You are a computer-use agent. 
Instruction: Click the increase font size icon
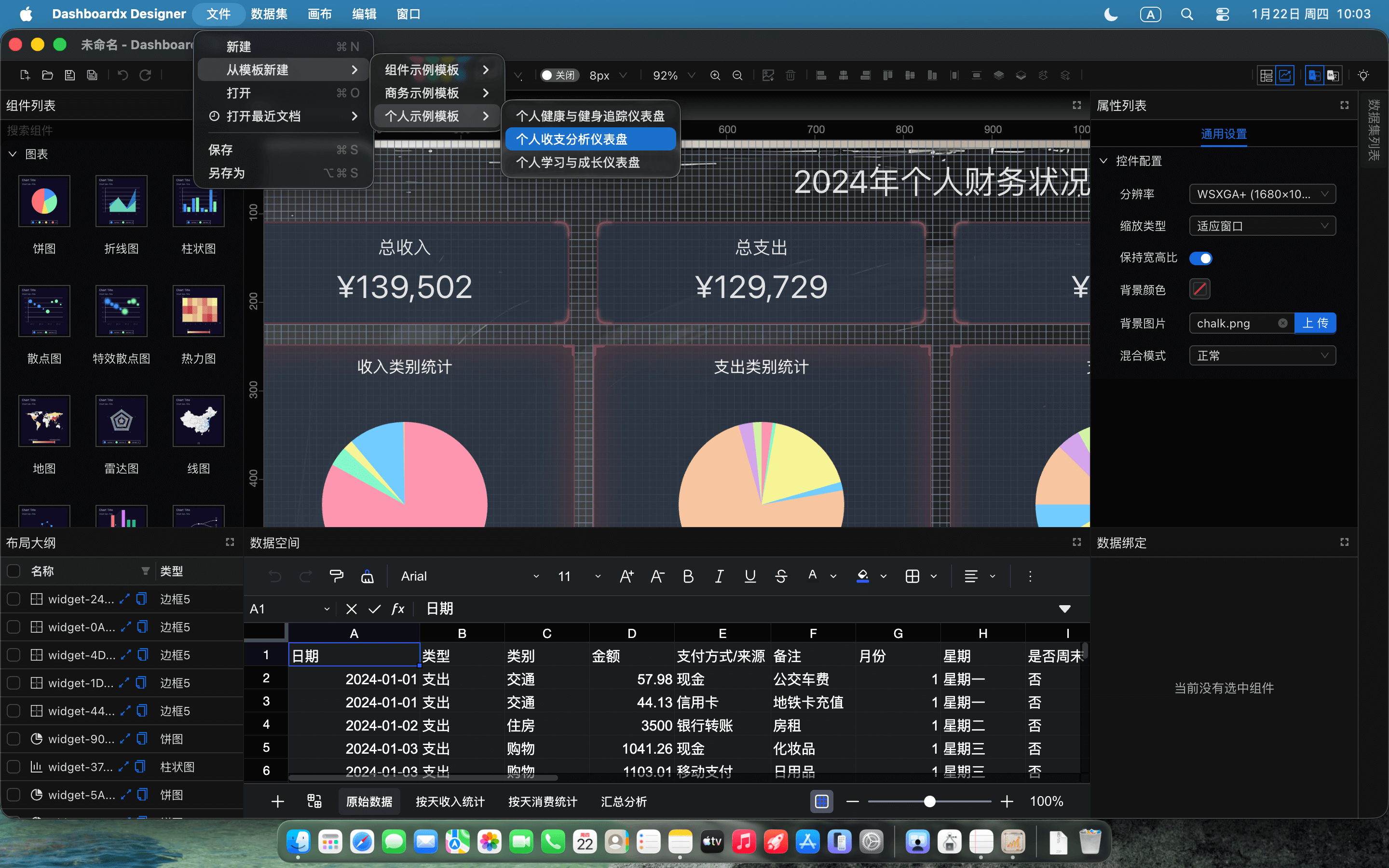point(626,576)
